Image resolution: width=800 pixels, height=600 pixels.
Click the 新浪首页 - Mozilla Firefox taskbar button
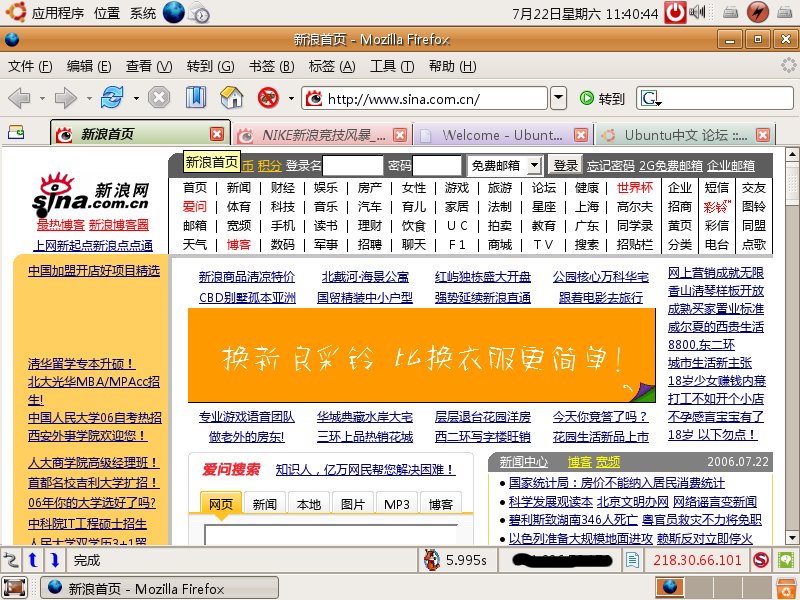(160, 588)
